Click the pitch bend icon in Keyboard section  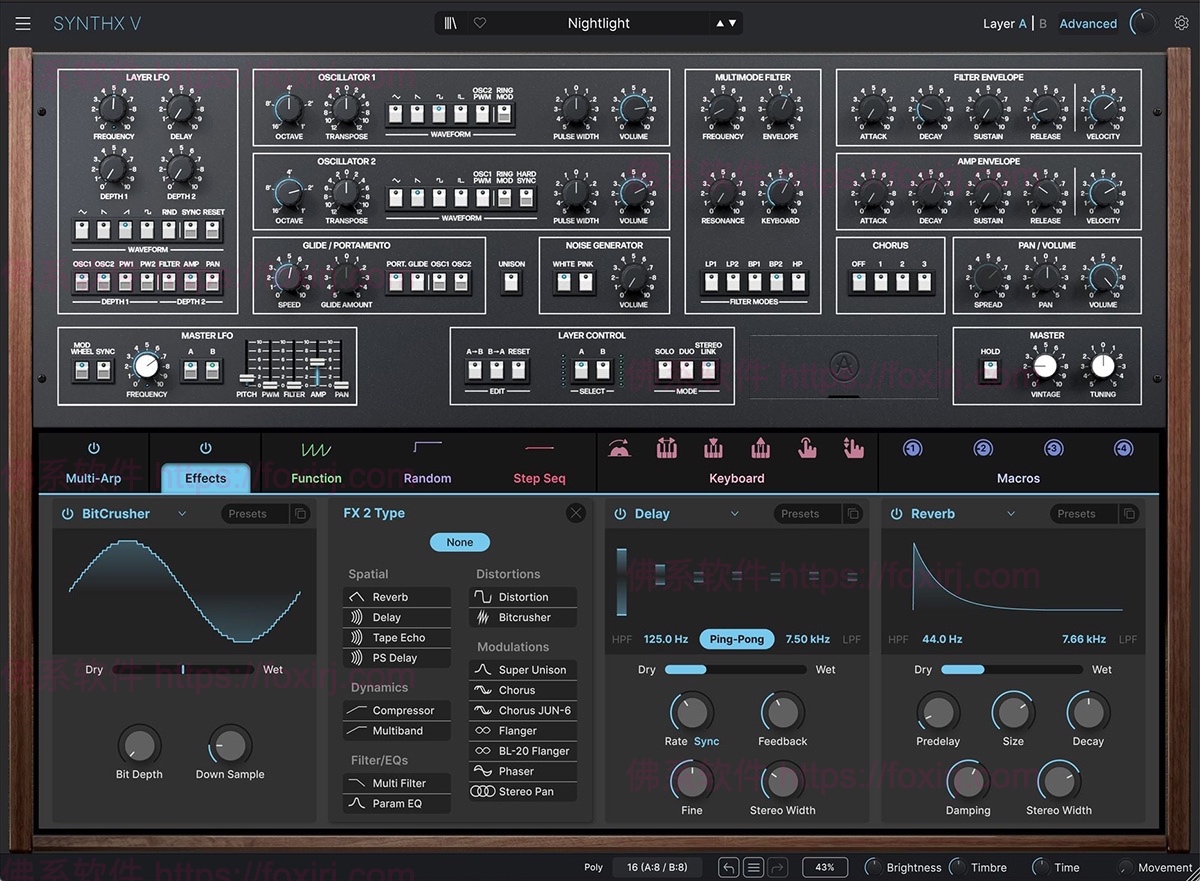point(620,448)
